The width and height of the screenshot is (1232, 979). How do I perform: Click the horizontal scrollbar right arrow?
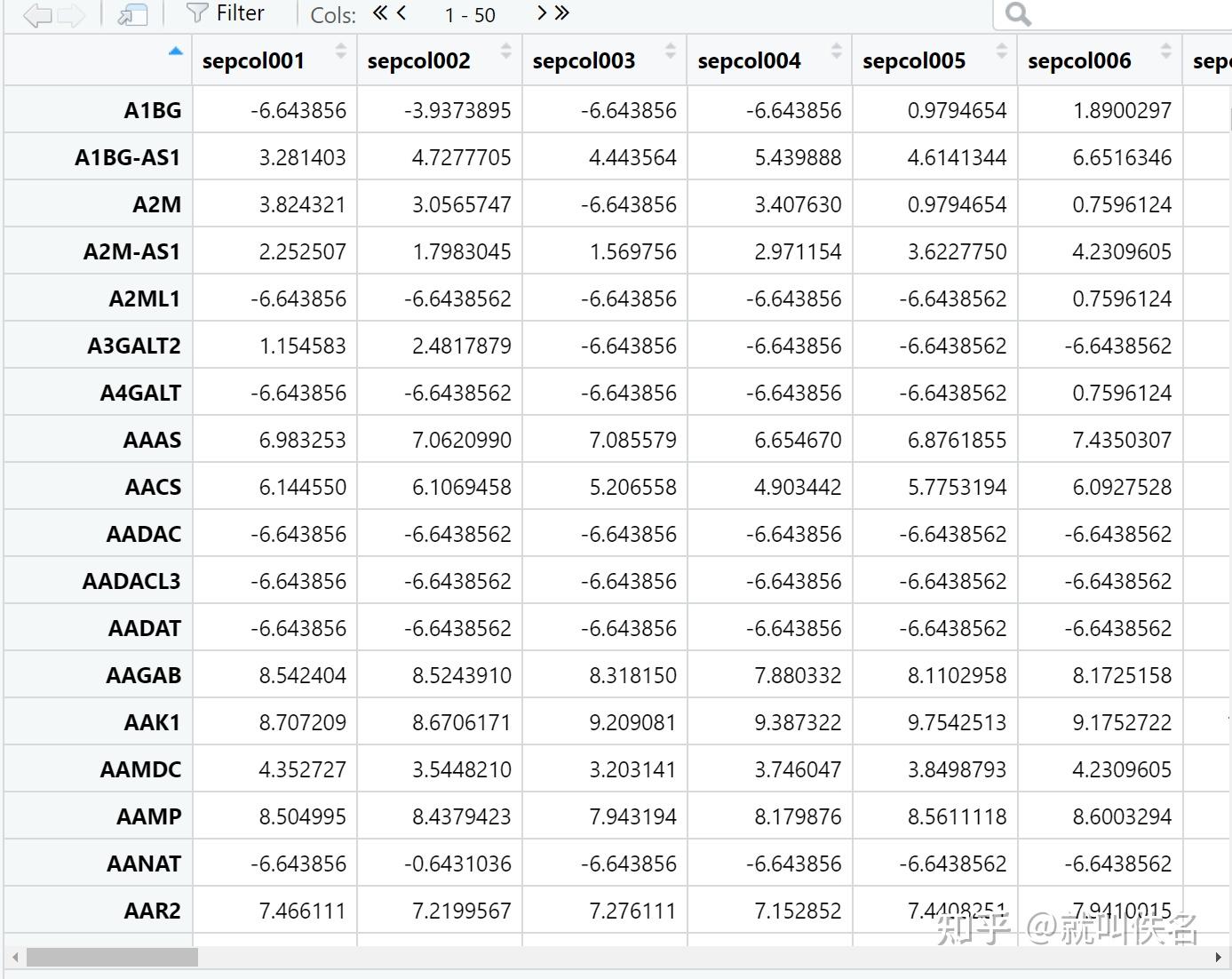1218,957
